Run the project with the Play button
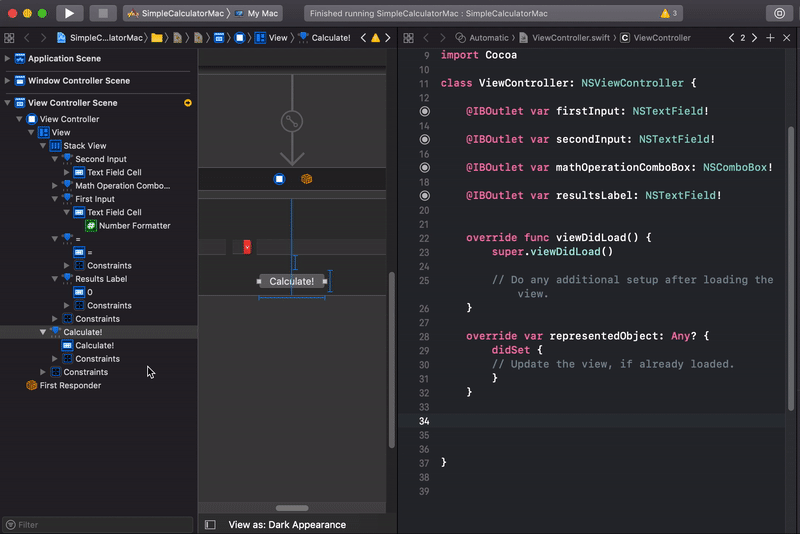800x534 pixels. click(x=69, y=13)
